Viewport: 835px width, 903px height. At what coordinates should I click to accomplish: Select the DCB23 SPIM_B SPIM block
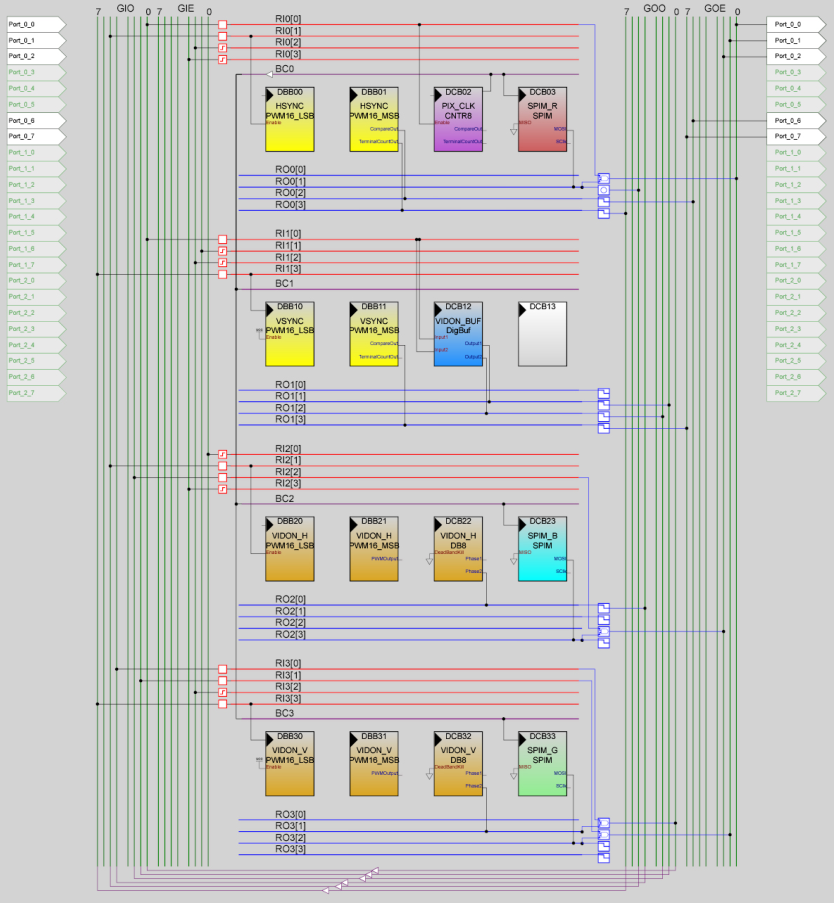pyautogui.click(x=542, y=549)
